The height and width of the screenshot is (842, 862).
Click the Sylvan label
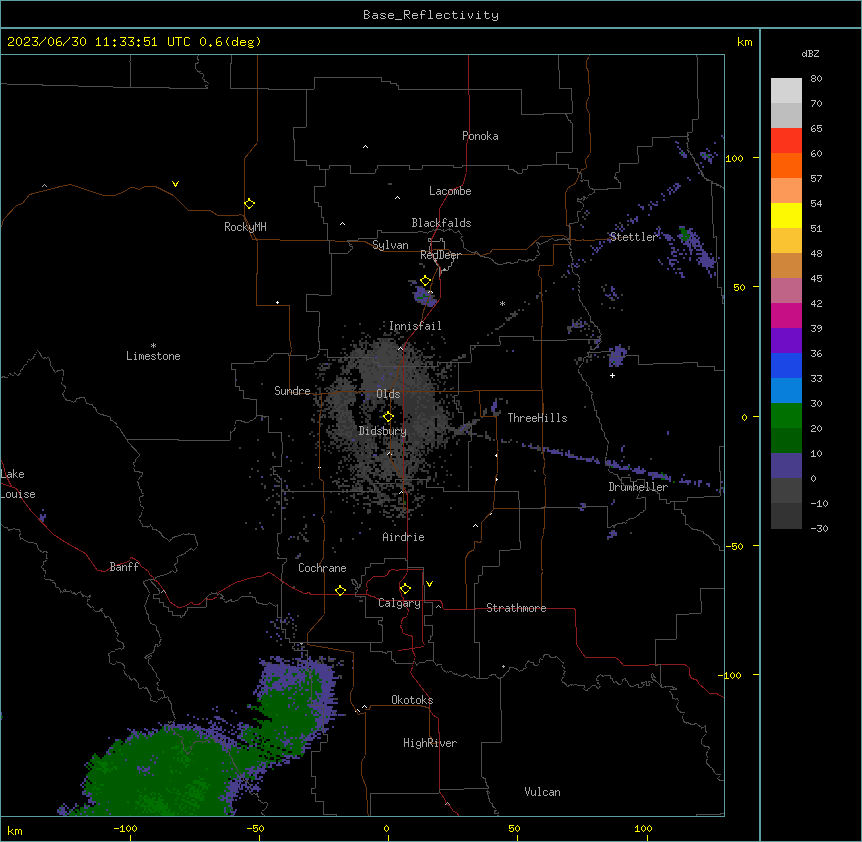tap(390, 245)
